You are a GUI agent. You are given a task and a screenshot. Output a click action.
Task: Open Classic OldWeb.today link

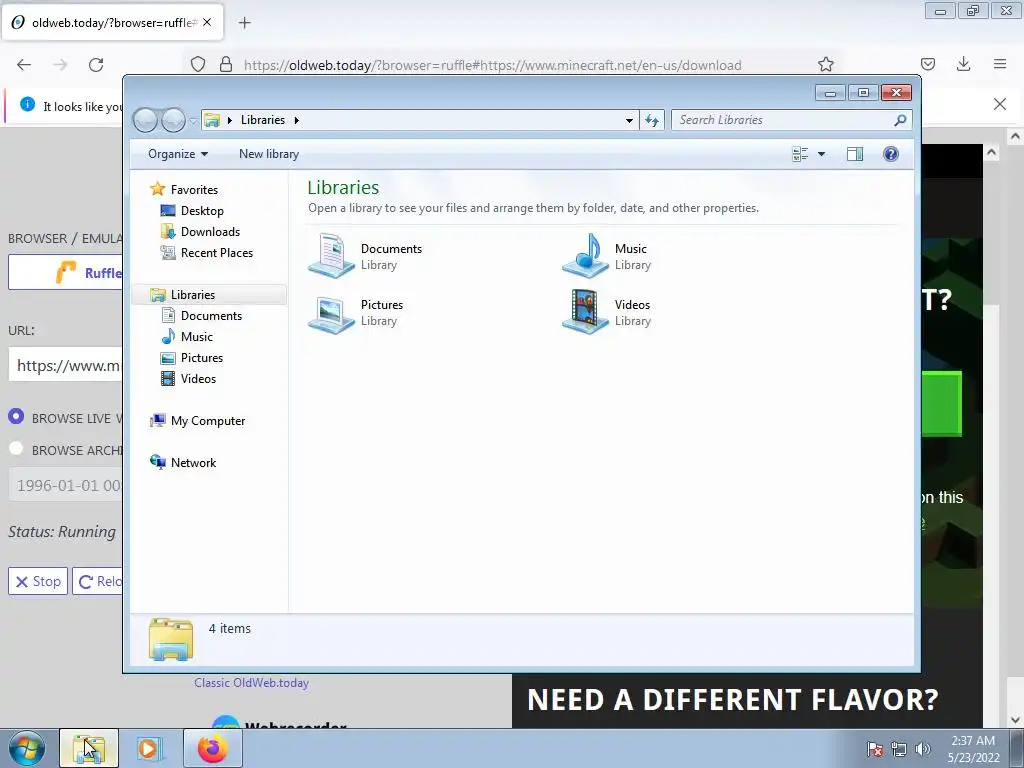(251, 683)
